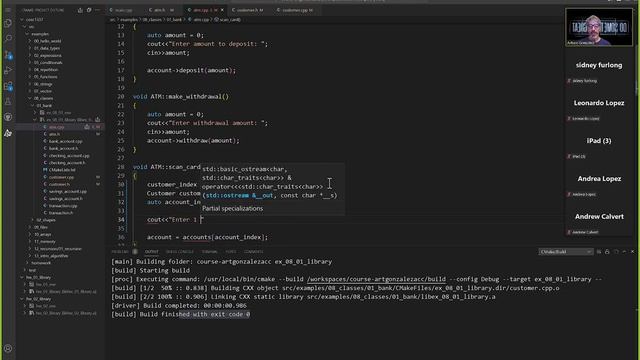The image size is (640, 360).
Task: Expand the 02_shapes folder
Action: (x=45, y=220)
